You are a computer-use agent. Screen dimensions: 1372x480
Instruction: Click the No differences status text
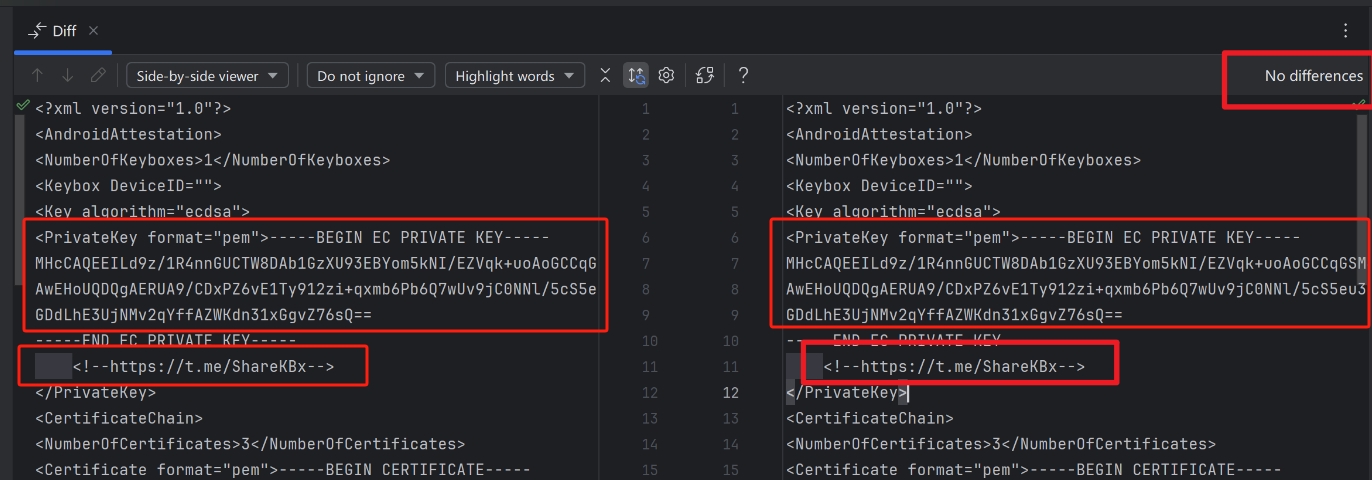coord(1313,76)
